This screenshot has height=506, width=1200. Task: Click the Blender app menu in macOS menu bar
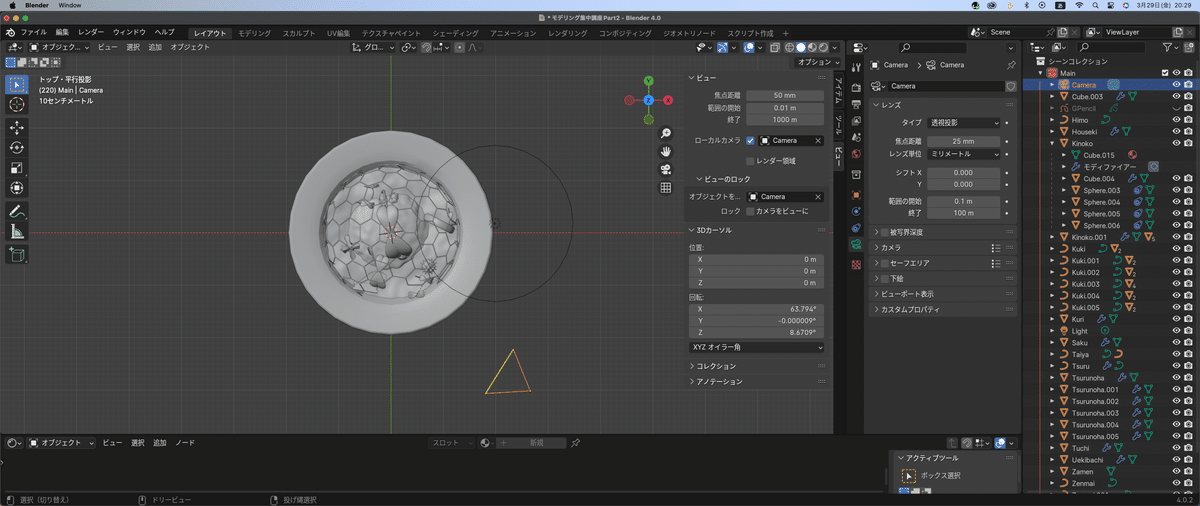pyautogui.click(x=37, y=5)
